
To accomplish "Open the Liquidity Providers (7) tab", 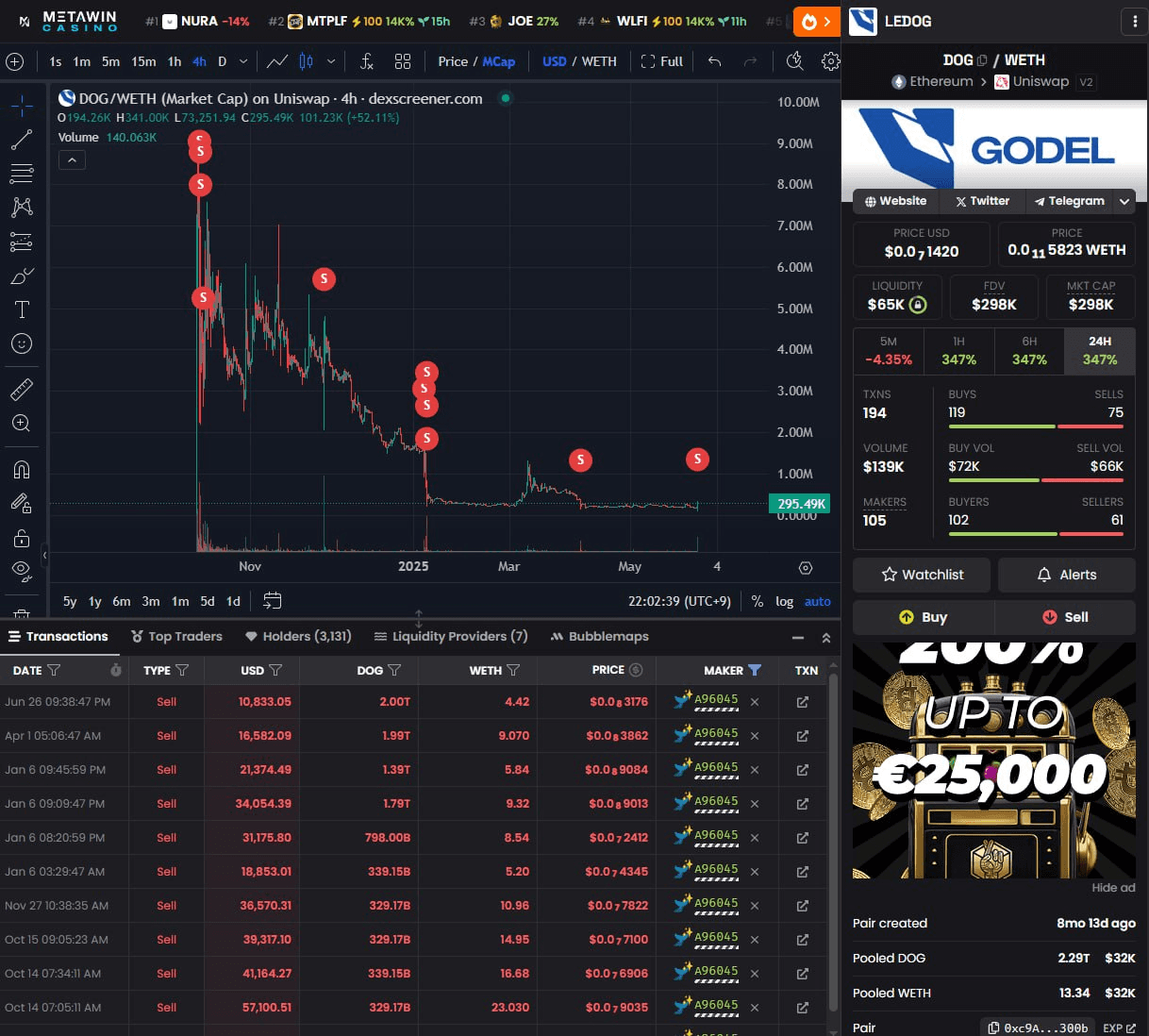I will pos(451,637).
